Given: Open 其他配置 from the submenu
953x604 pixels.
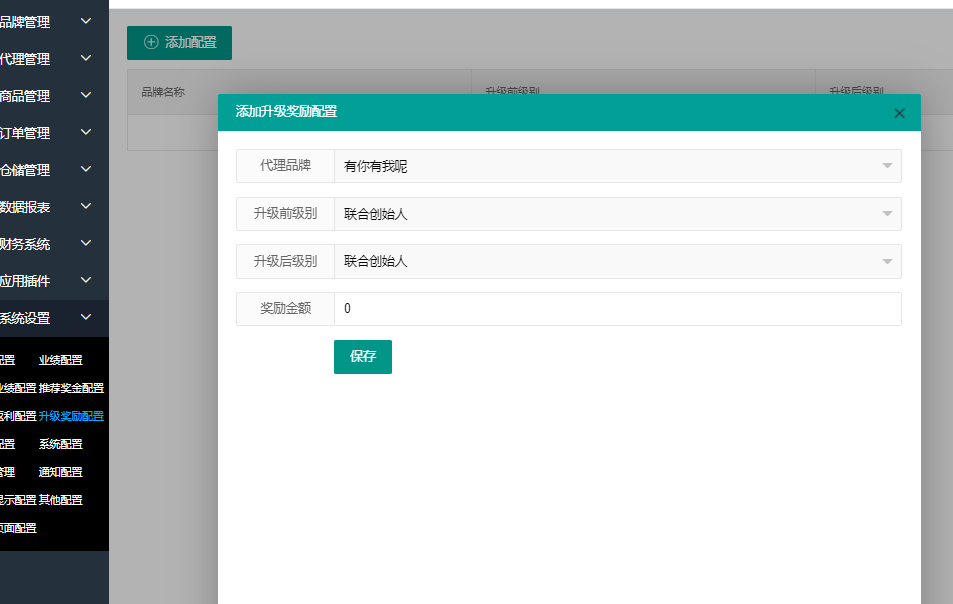Looking at the screenshot, I should click(x=60, y=500).
